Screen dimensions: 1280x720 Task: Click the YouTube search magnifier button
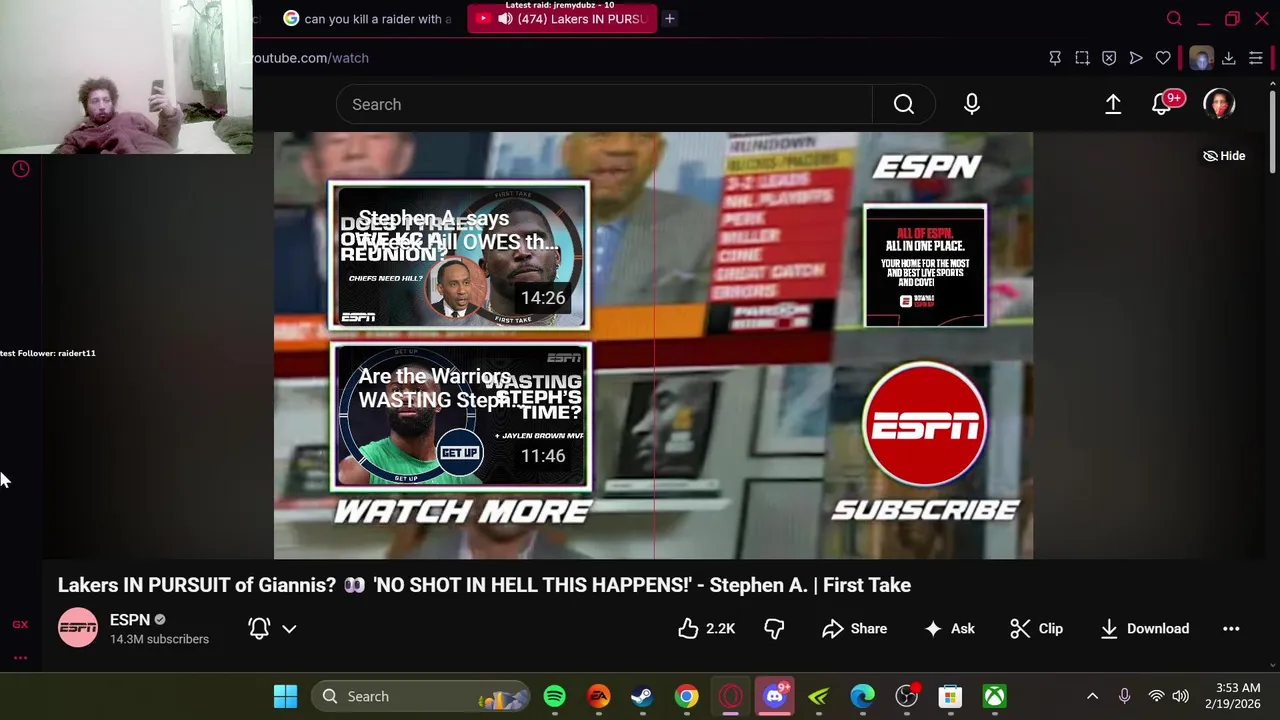pyautogui.click(x=904, y=104)
